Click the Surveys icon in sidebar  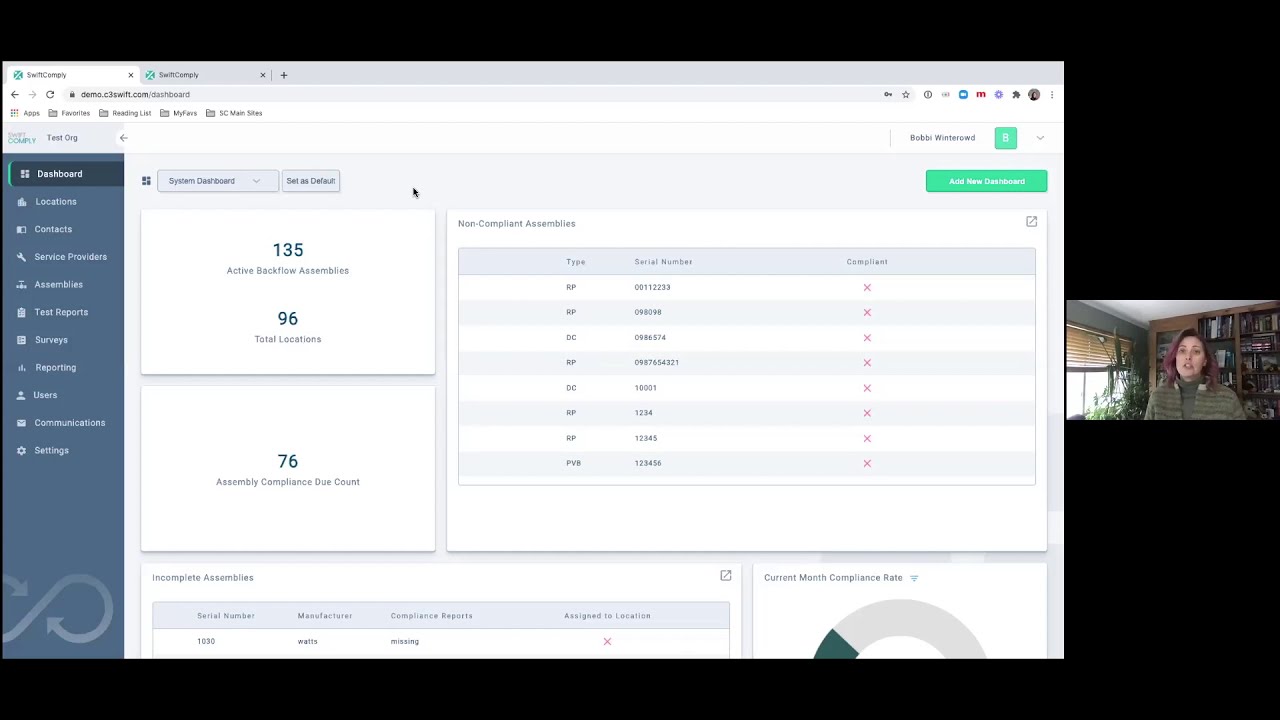pos(22,340)
